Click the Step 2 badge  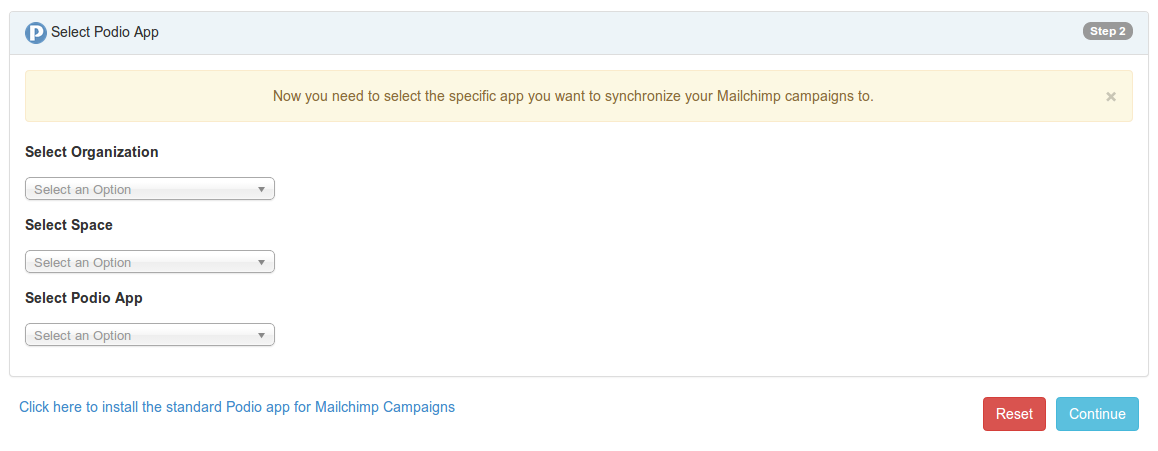tap(1107, 31)
